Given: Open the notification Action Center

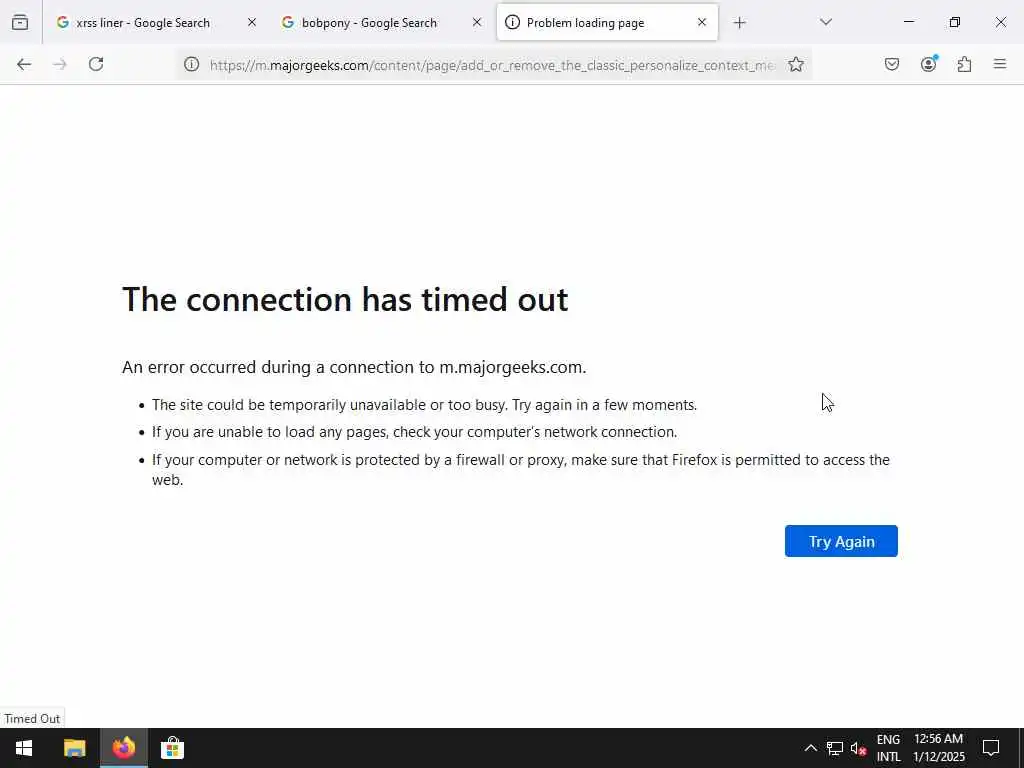Looking at the screenshot, I should tap(991, 748).
